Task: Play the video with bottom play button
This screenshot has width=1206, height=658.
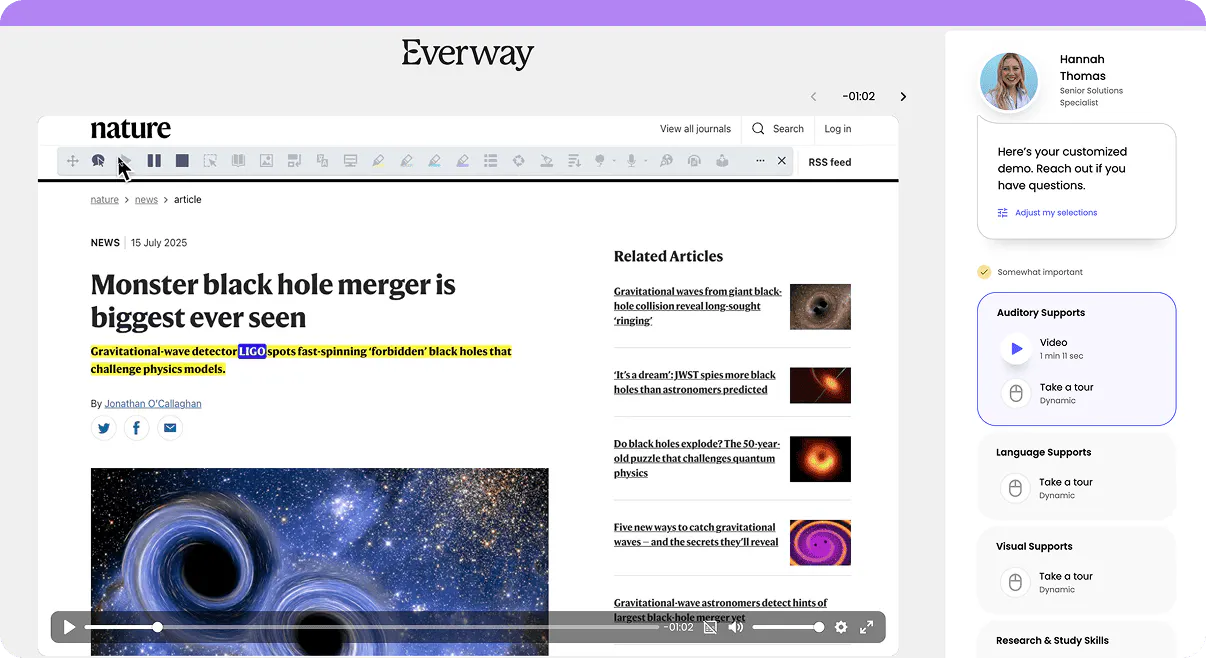Action: (x=69, y=627)
